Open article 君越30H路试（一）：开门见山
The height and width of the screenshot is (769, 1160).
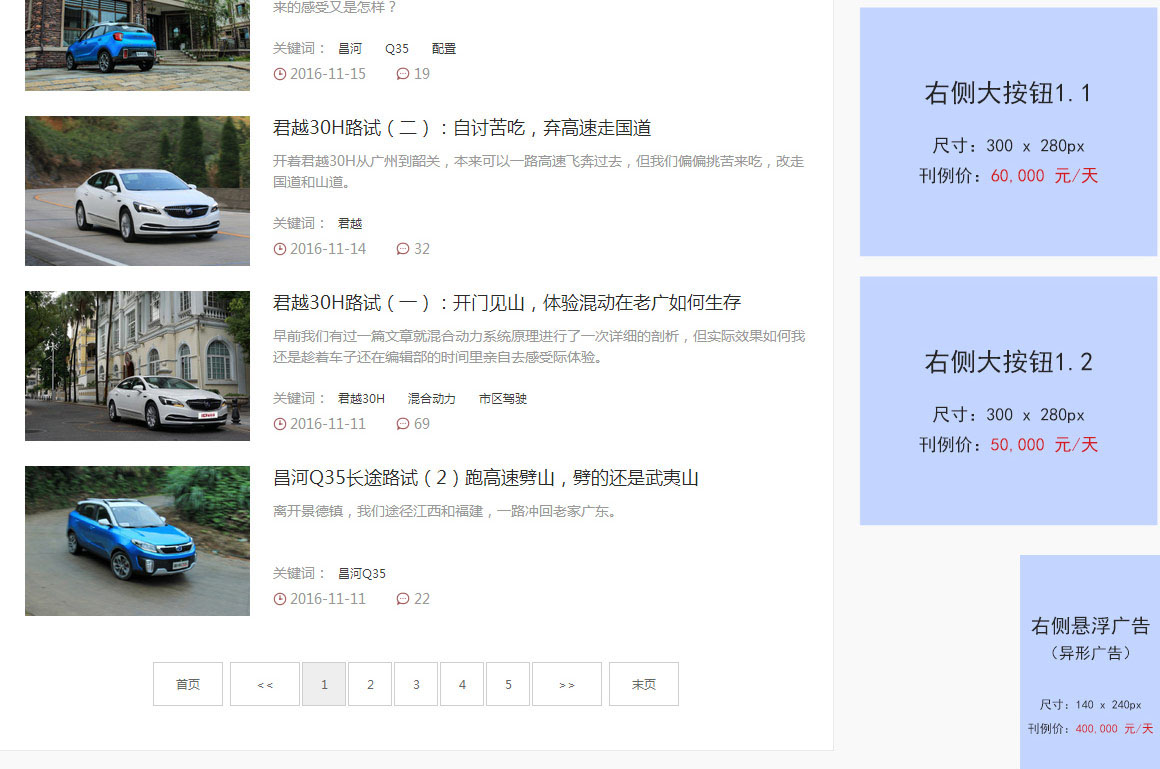point(507,303)
